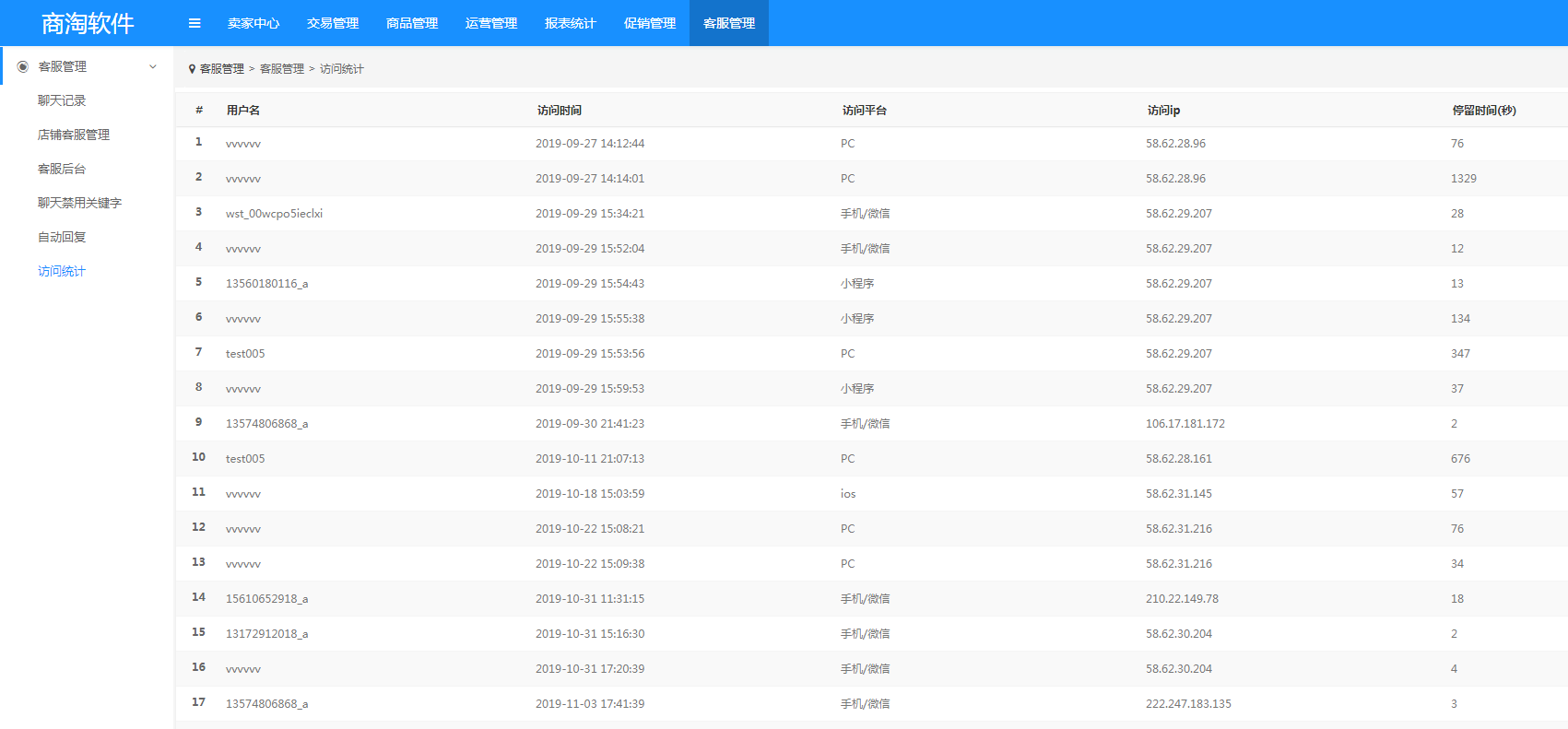
Task: Click username wst_00wcpo5ieclxi in row 3
Action: click(274, 214)
